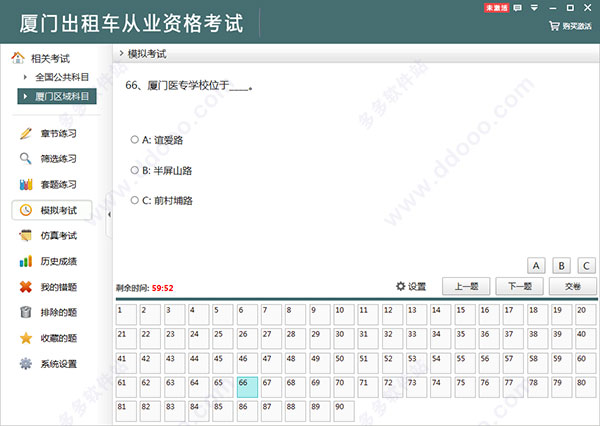Jump to question 20 cell
The height and width of the screenshot is (426, 600).
point(586,315)
